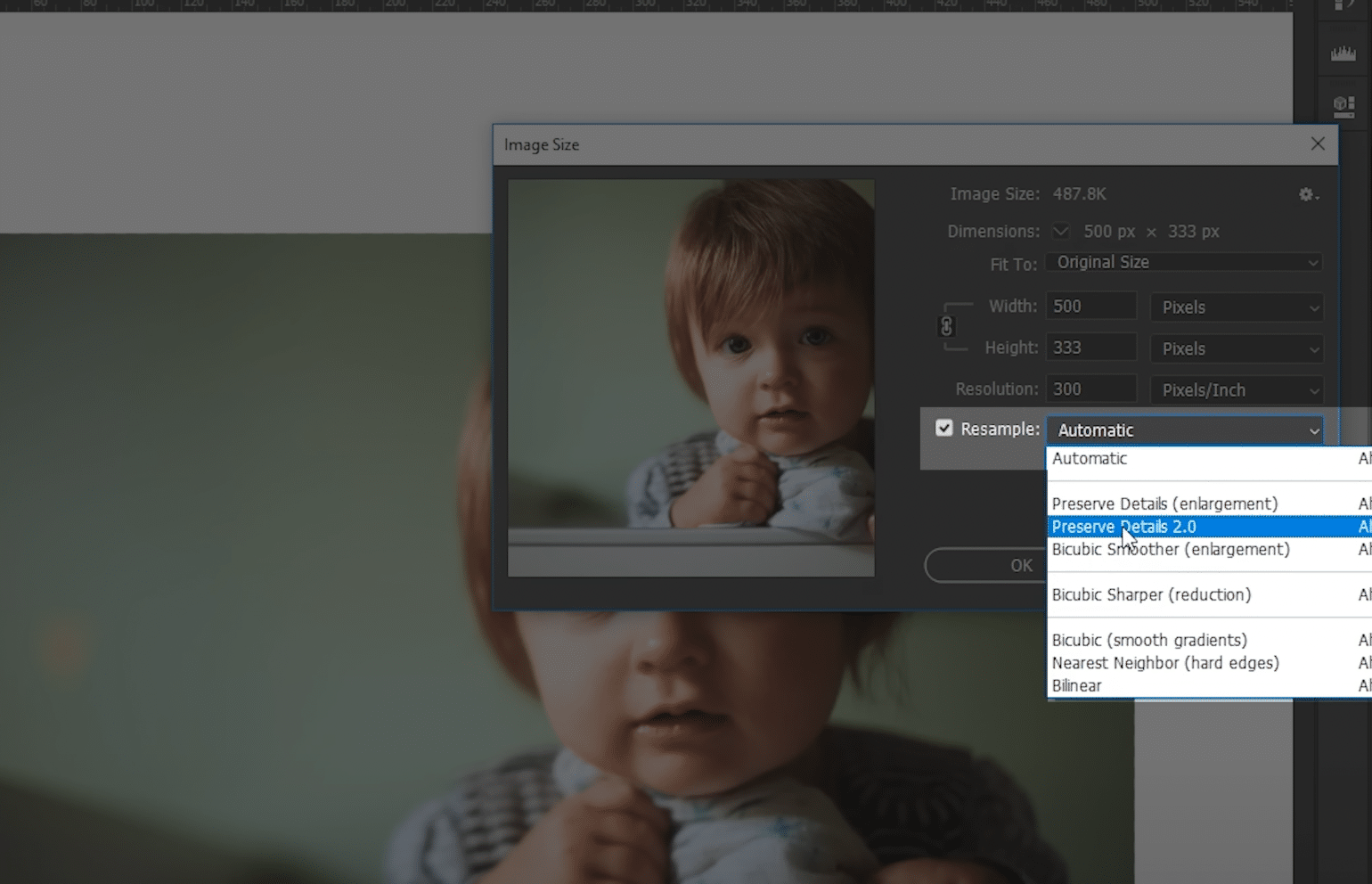Open the Width units Pixels dropdown
This screenshot has height=884, width=1372.
[1237, 307]
